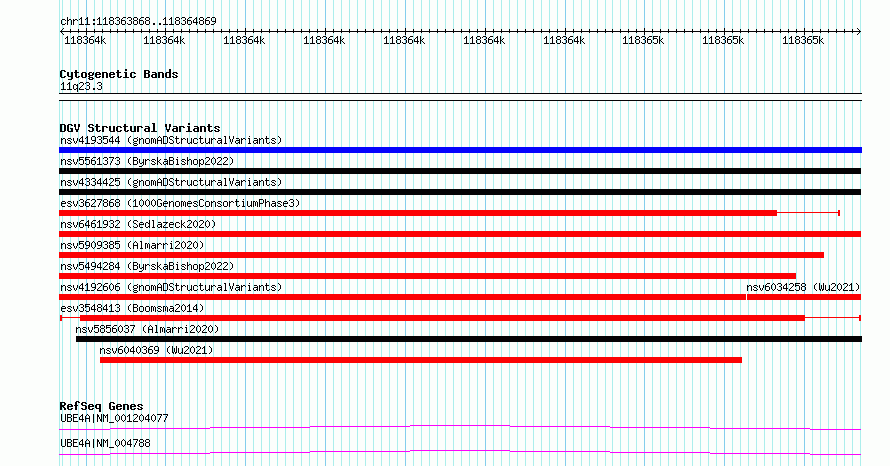Click the long red bar of nsv4192606
Viewport: 890px width, 466px height.
(402, 297)
